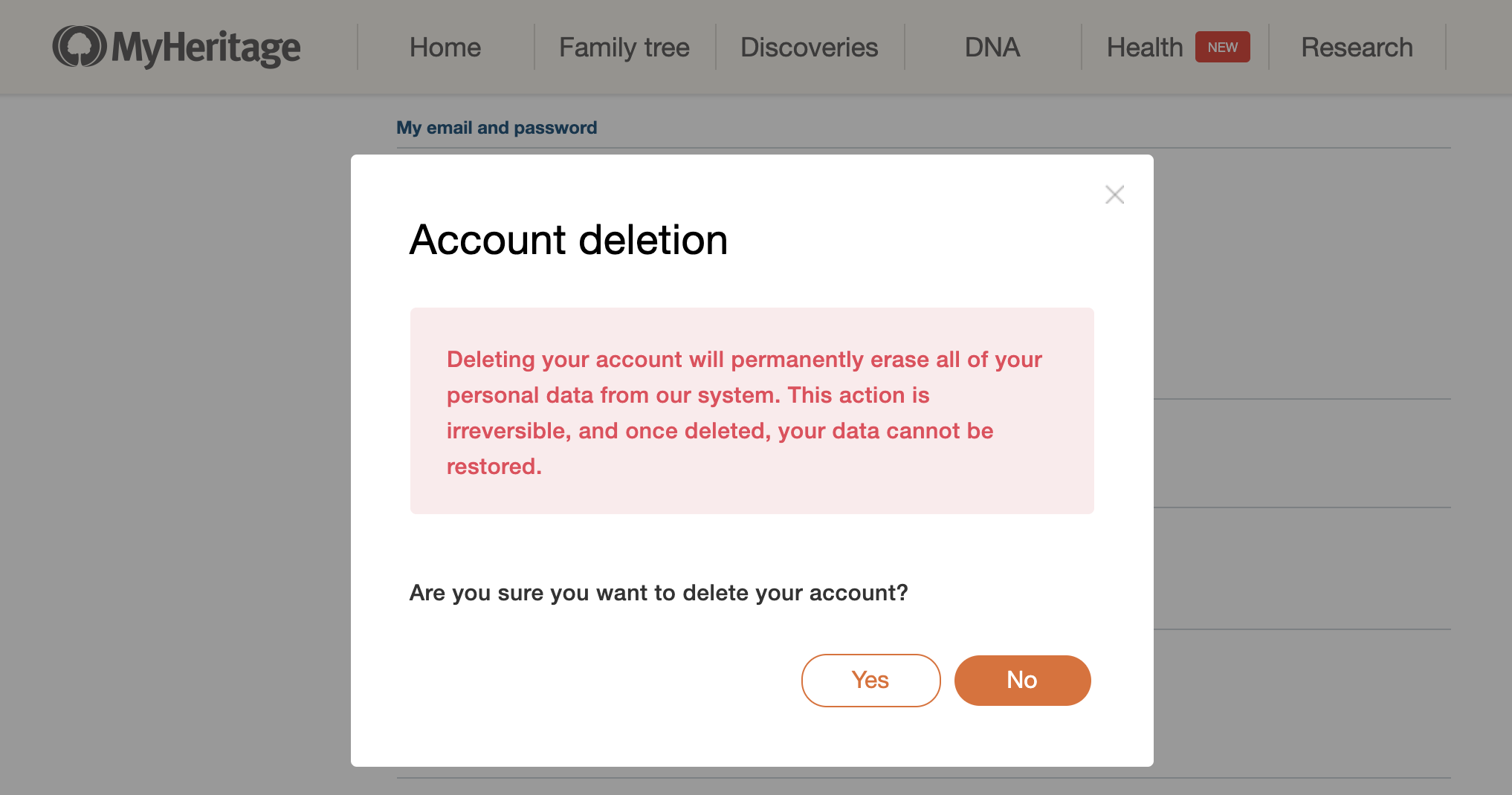This screenshot has width=1512, height=795.
Task: Click the Account deletion dialog title
Action: pos(569,239)
